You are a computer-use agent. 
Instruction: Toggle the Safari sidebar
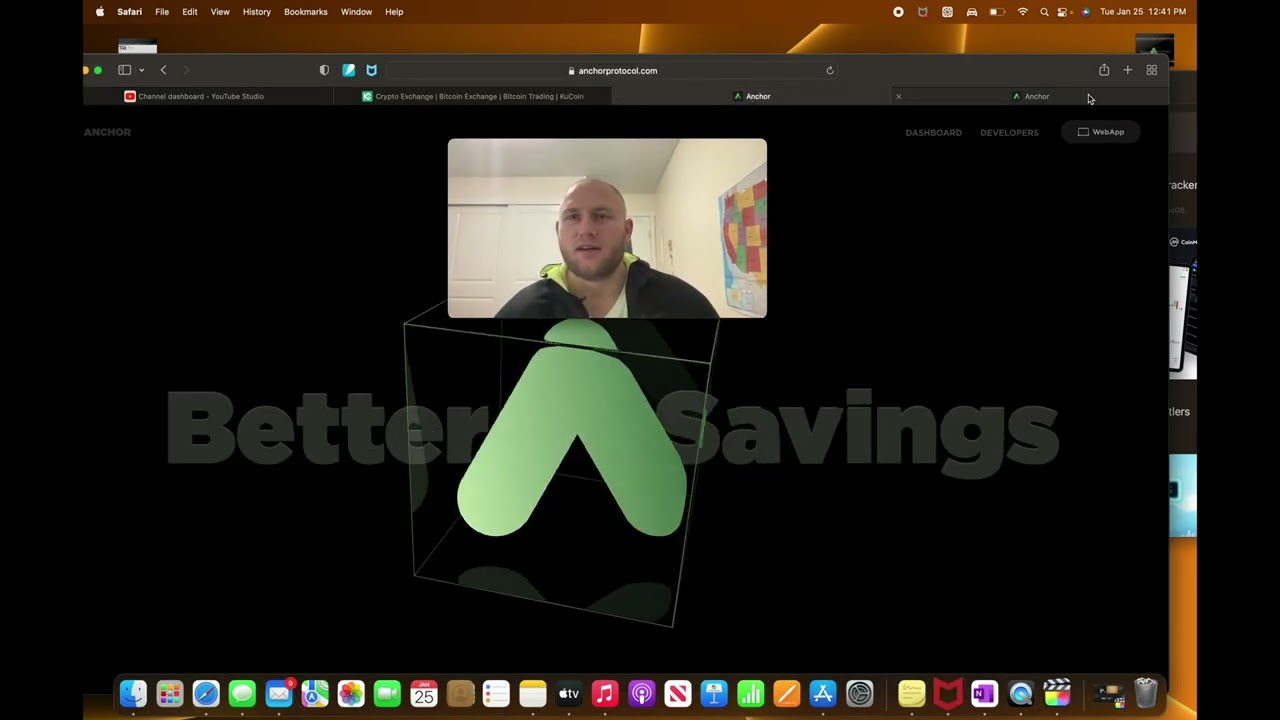point(125,70)
